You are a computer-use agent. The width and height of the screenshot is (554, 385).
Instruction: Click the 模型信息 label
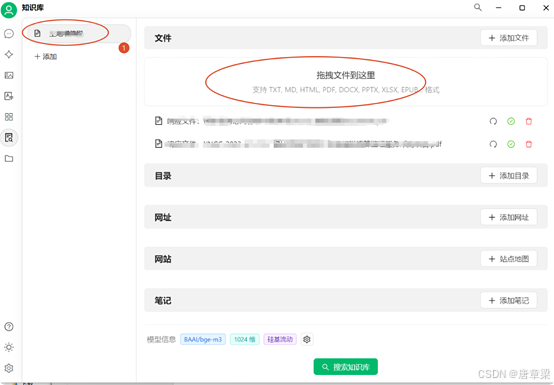(x=161, y=340)
